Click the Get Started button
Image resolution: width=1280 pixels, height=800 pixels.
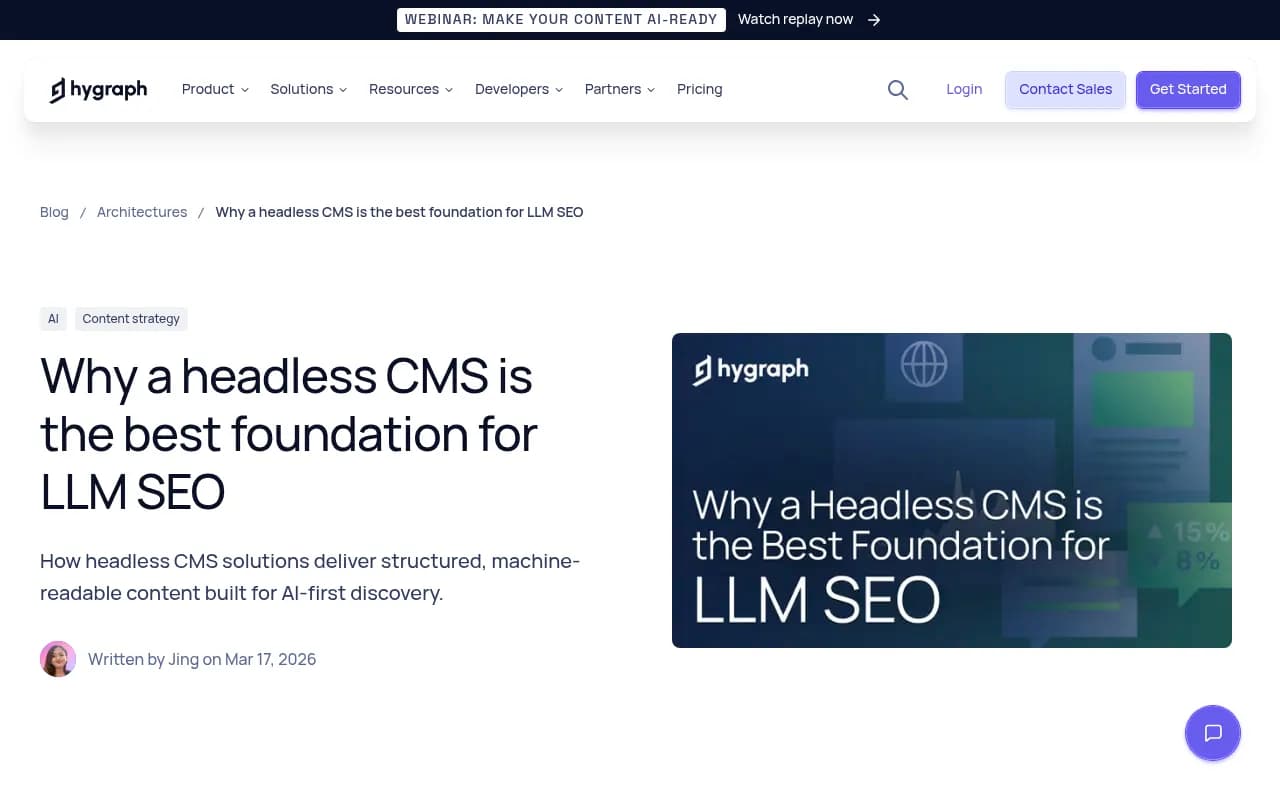point(1188,89)
